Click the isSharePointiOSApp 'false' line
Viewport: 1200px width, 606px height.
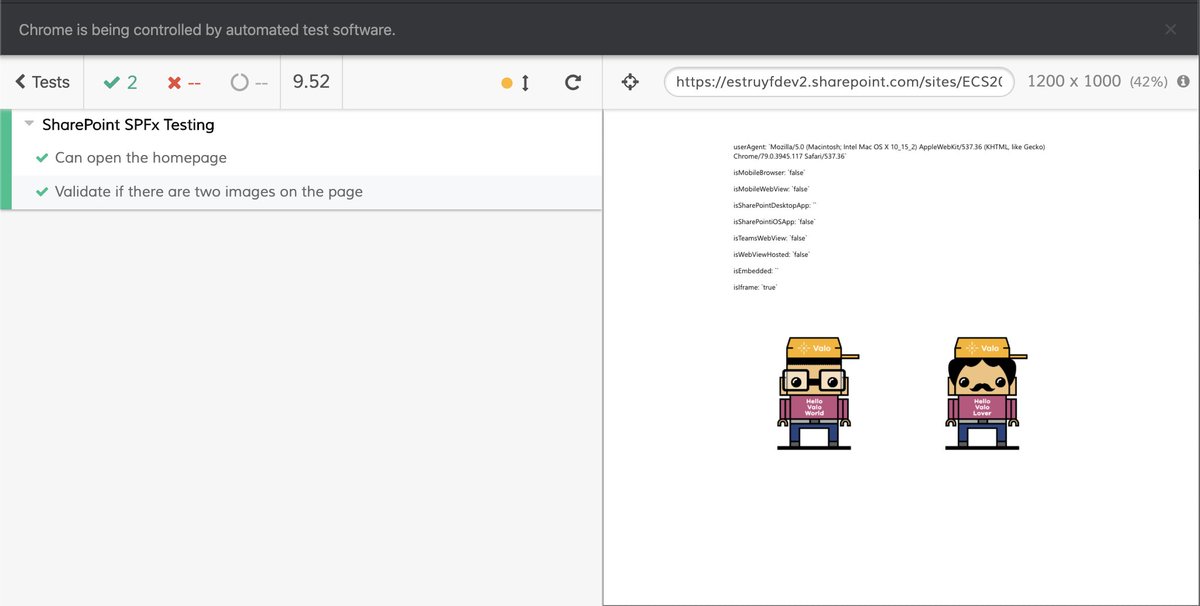coord(774,221)
